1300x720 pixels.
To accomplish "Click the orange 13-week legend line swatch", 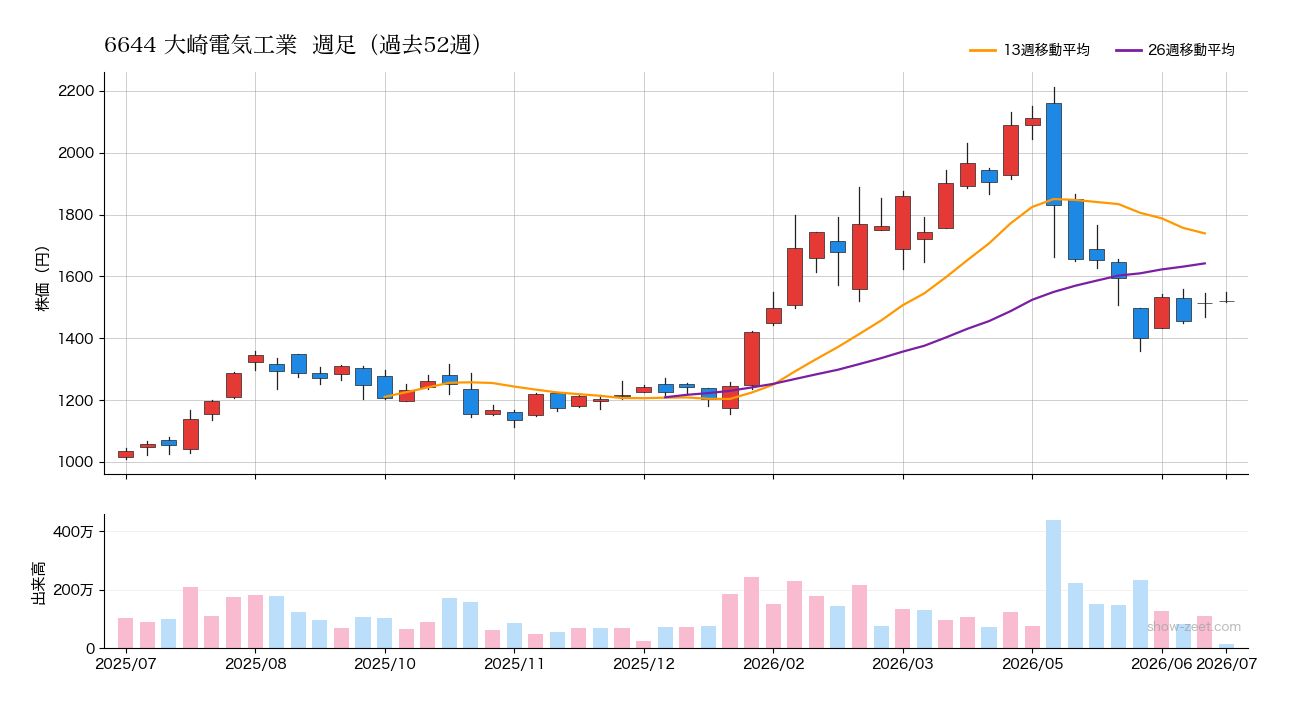I will (983, 50).
